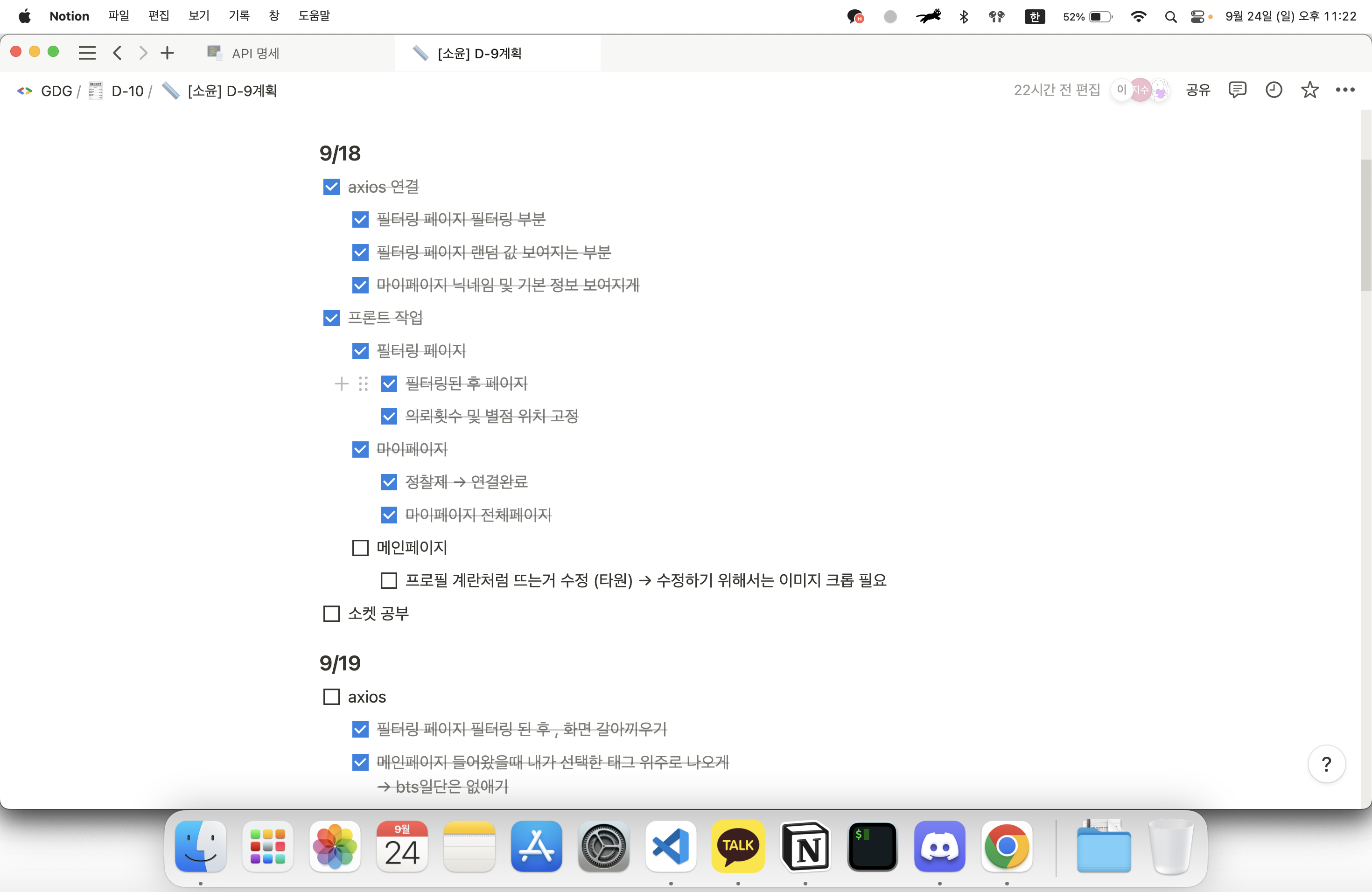This screenshot has height=892, width=1372.
Task: Check the 메인페이지 checkbox
Action: pyautogui.click(x=360, y=547)
